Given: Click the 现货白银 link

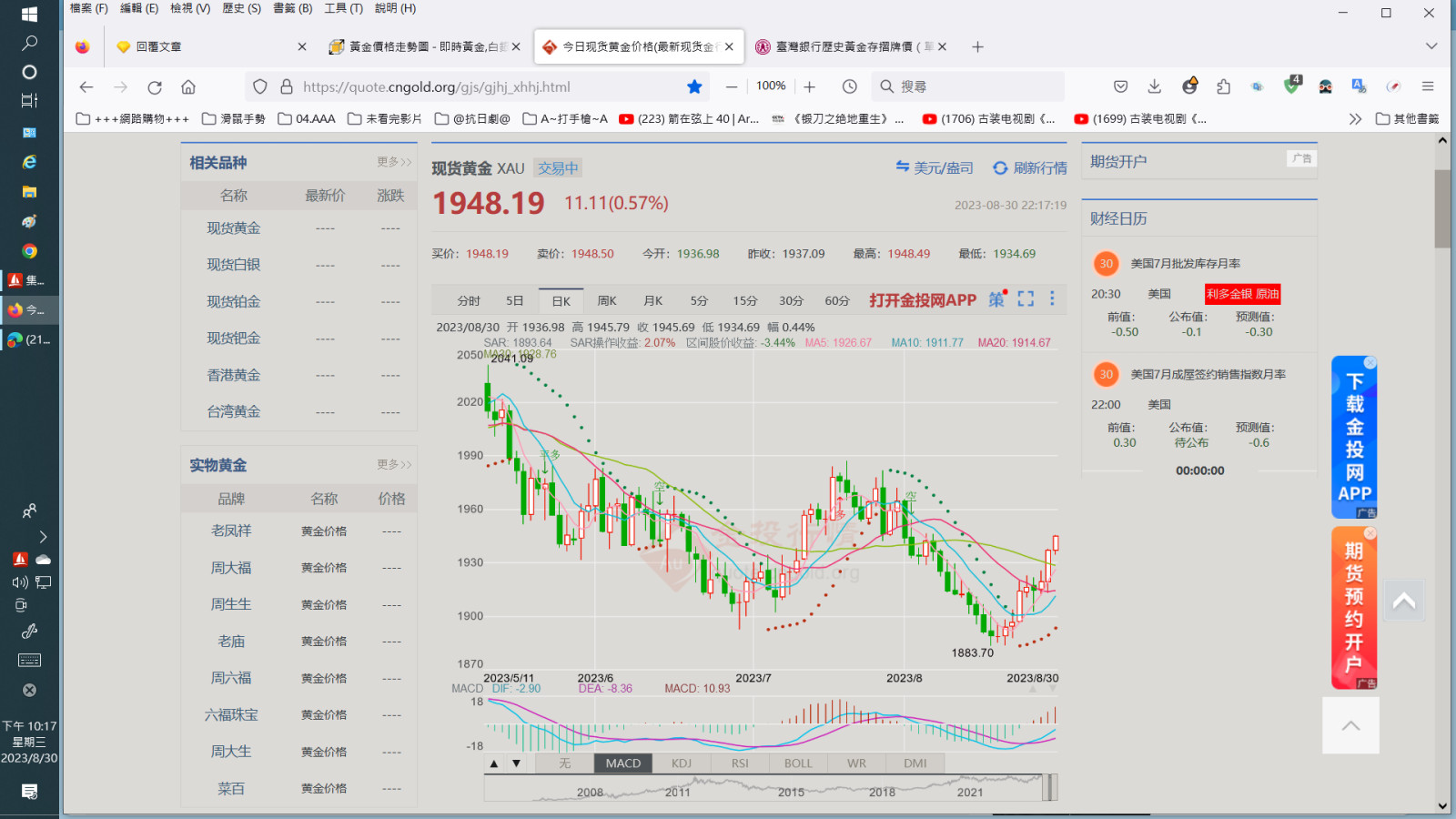Looking at the screenshot, I should click(233, 265).
